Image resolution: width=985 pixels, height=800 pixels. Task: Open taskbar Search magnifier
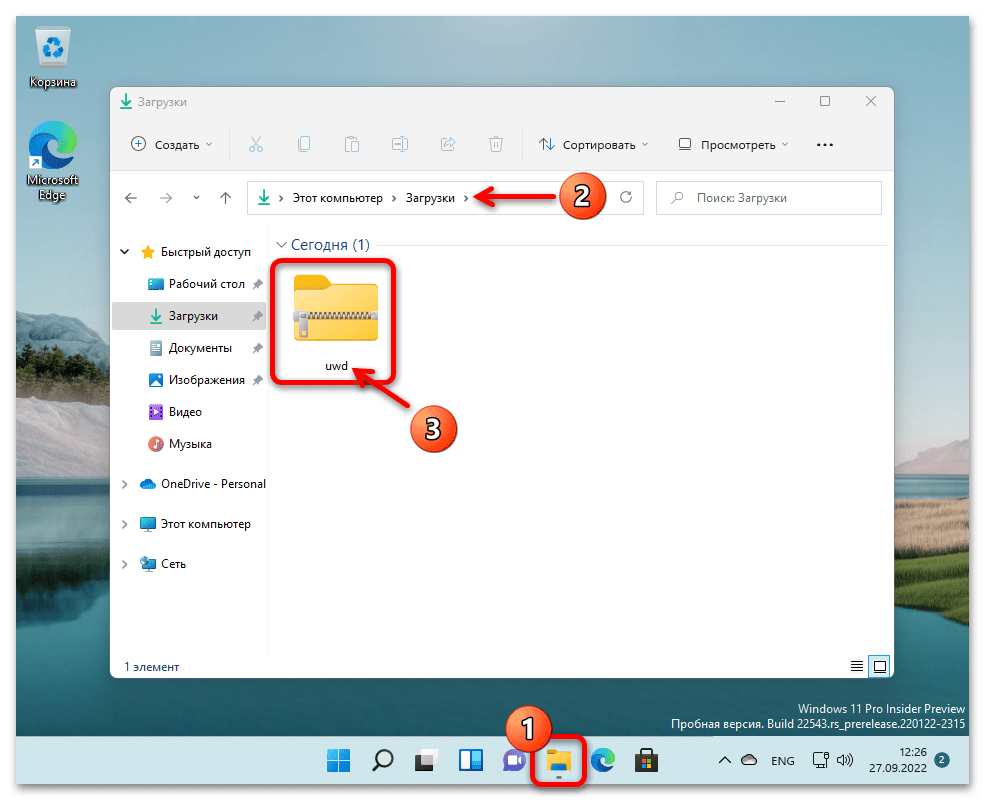coord(383,761)
